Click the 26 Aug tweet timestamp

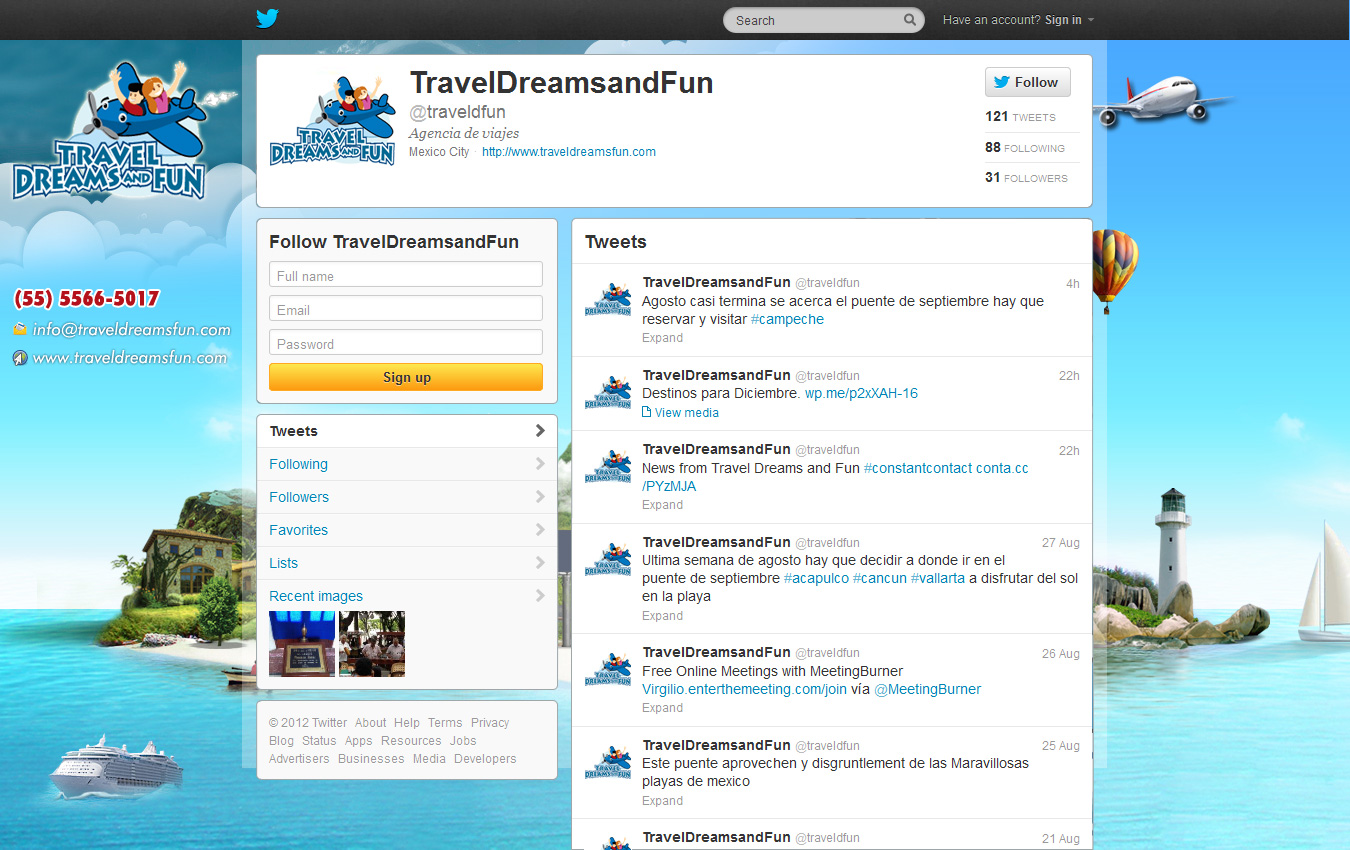tap(1060, 654)
